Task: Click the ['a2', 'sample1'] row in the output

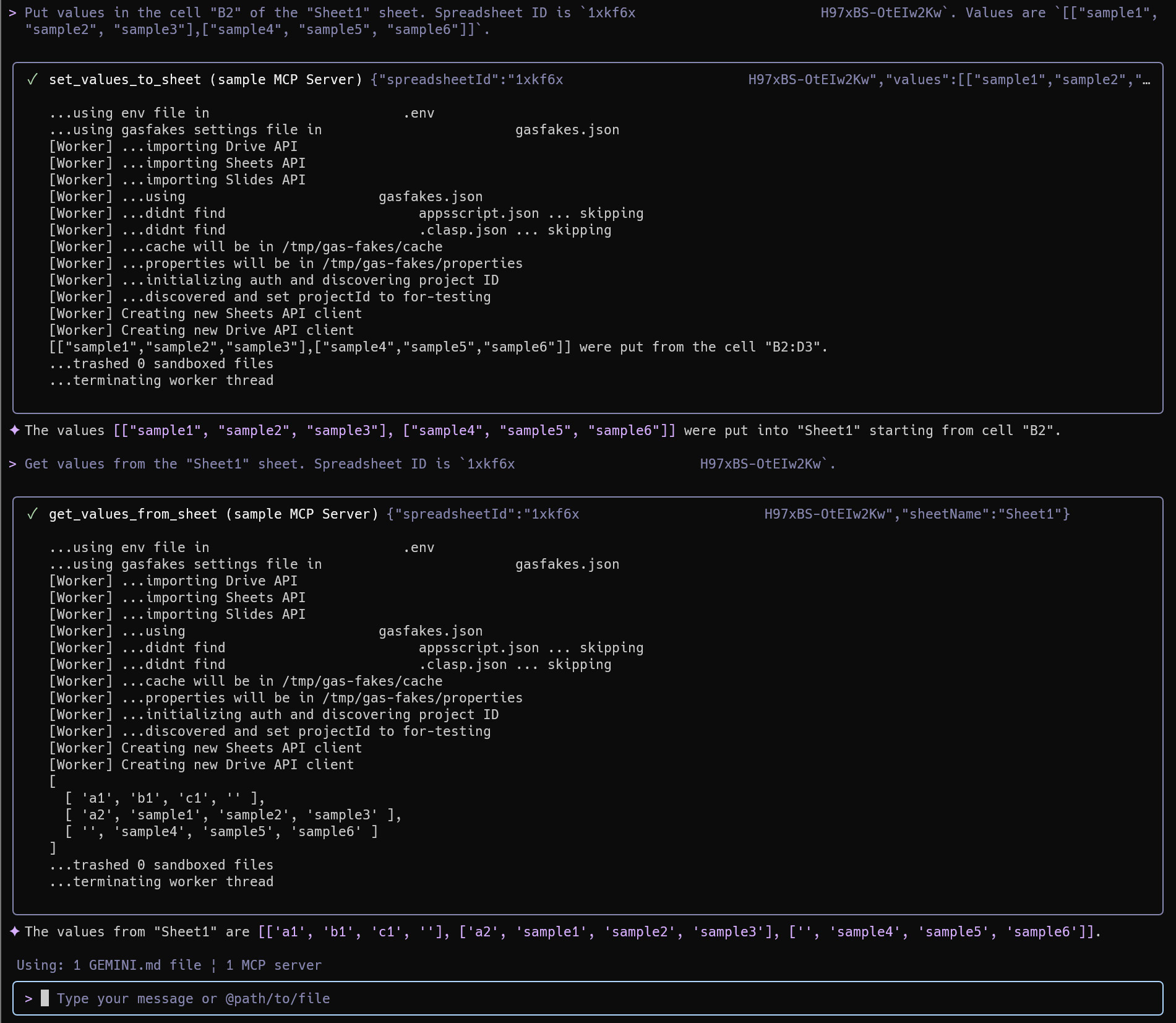Action: (x=233, y=815)
